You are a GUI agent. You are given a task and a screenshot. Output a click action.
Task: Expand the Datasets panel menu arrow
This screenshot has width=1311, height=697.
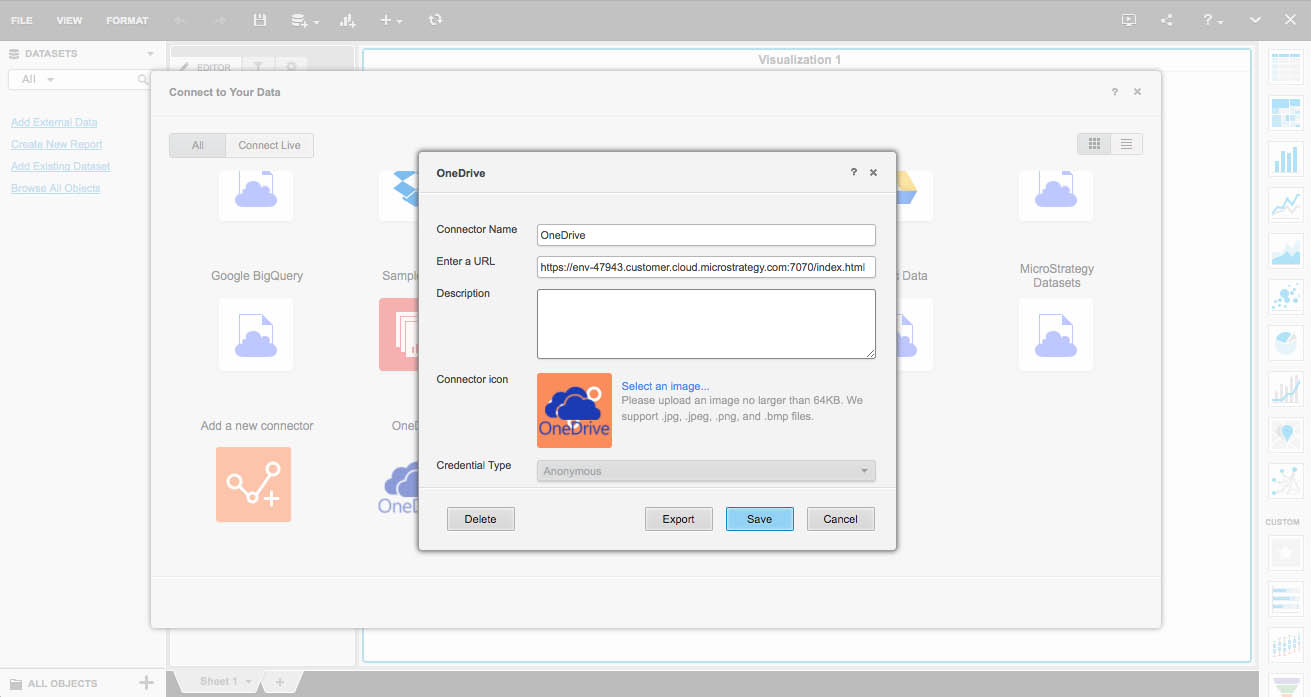150,54
